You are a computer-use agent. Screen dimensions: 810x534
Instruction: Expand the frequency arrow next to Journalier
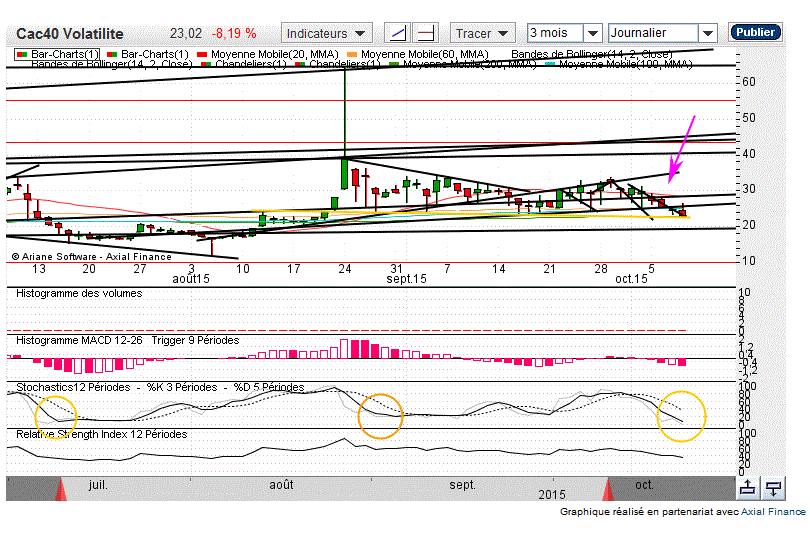(x=708, y=34)
